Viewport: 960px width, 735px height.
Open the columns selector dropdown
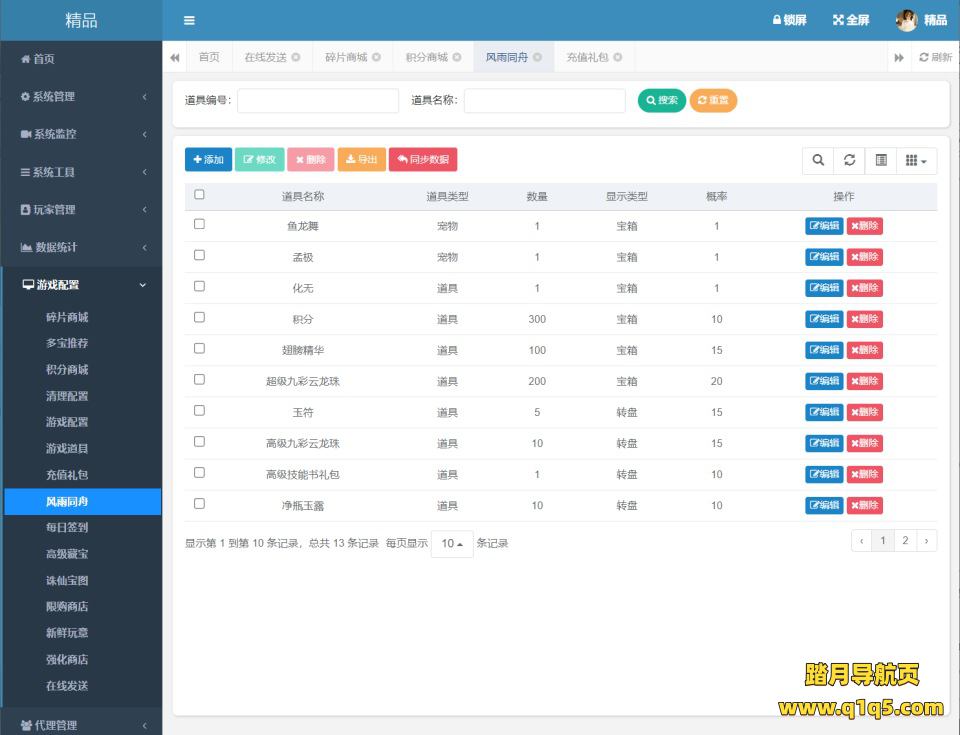[915, 160]
